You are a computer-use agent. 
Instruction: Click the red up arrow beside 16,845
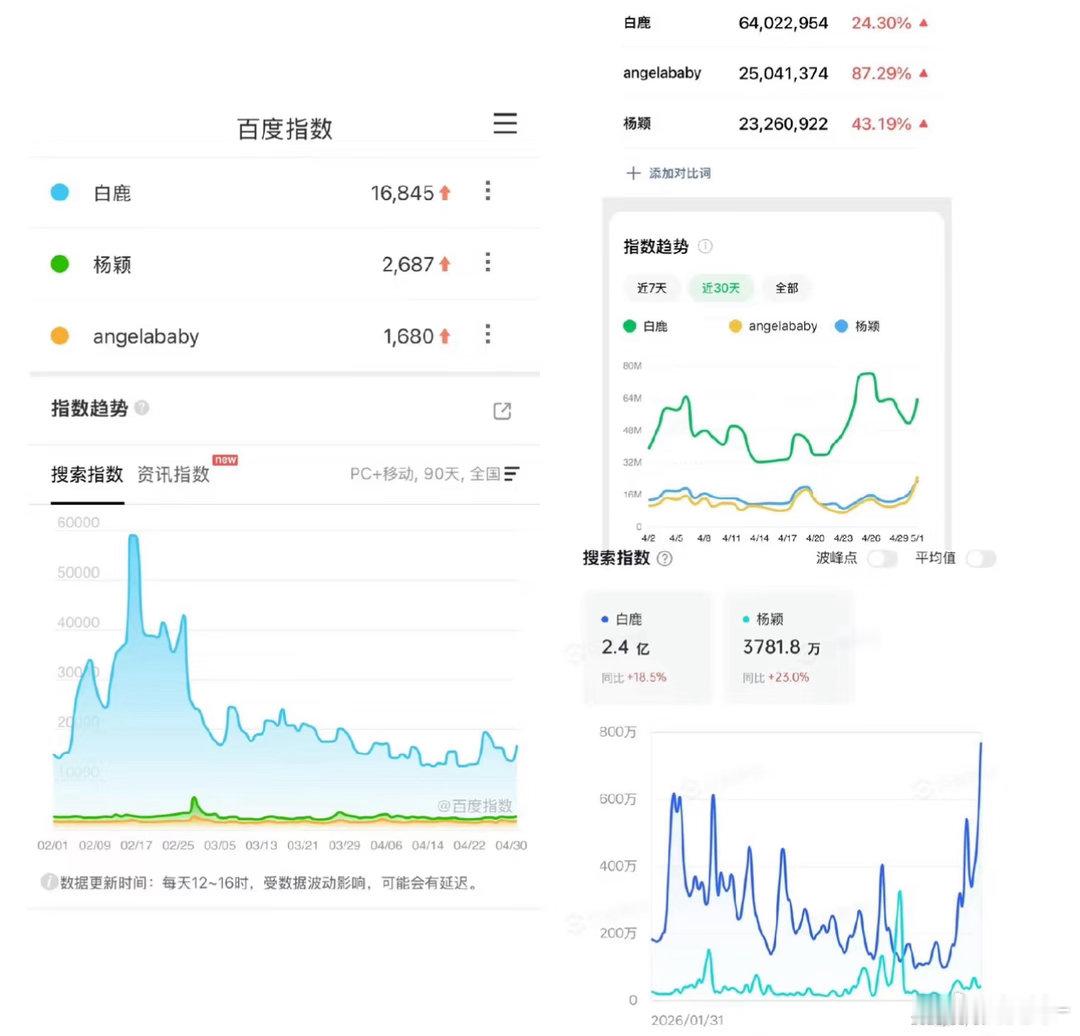[445, 193]
